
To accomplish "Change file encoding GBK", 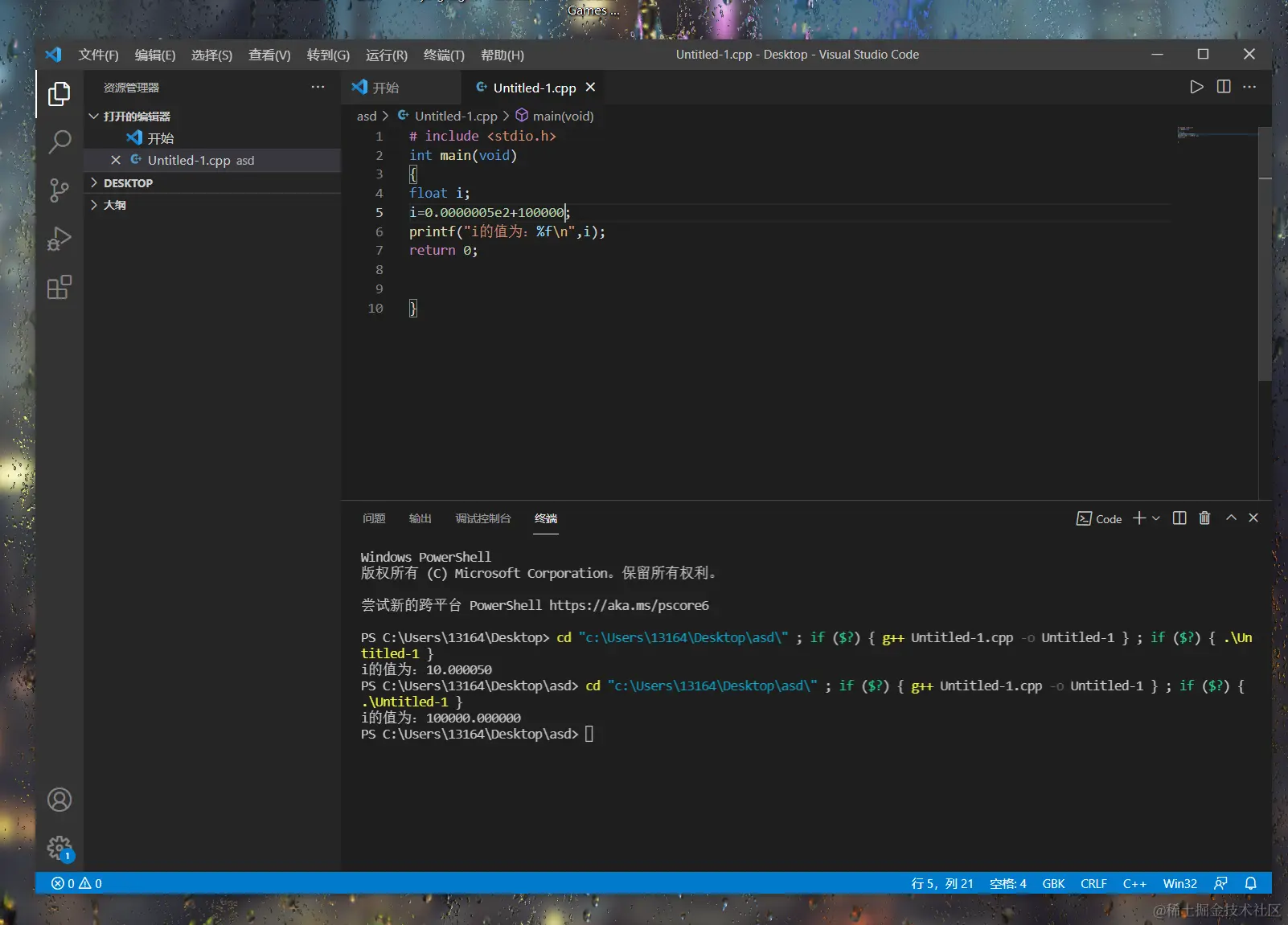I will [1053, 883].
